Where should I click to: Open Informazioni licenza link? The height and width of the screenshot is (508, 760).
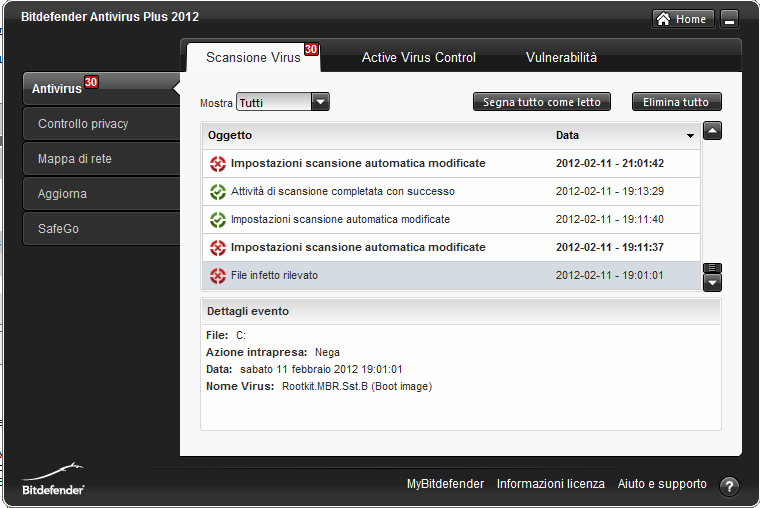click(551, 484)
